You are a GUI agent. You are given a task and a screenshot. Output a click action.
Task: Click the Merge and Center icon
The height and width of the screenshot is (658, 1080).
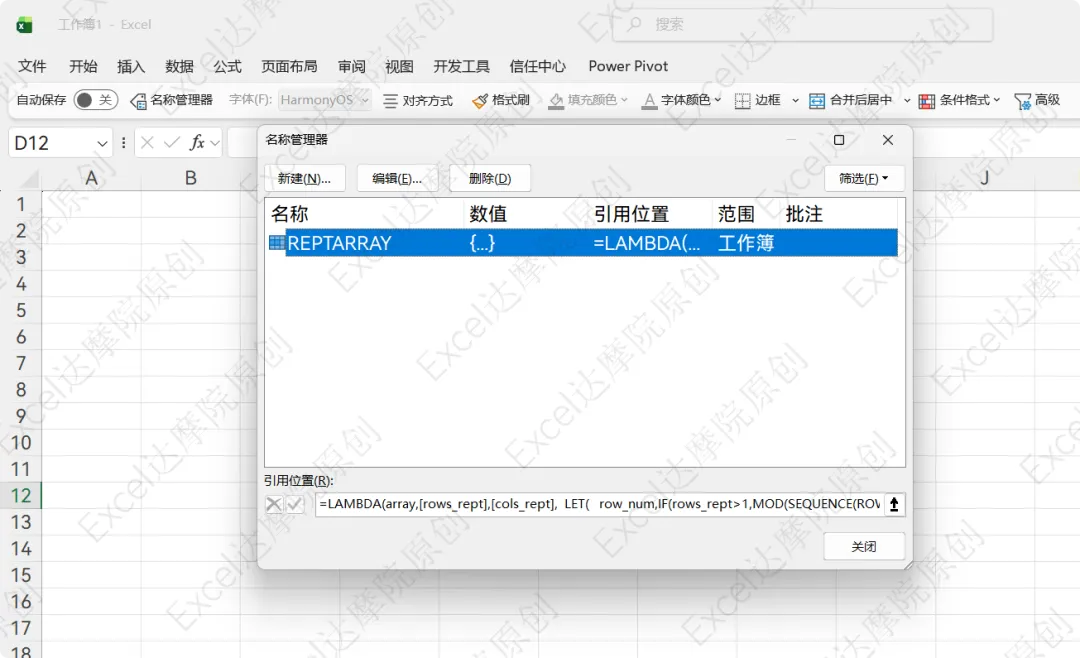(816, 101)
